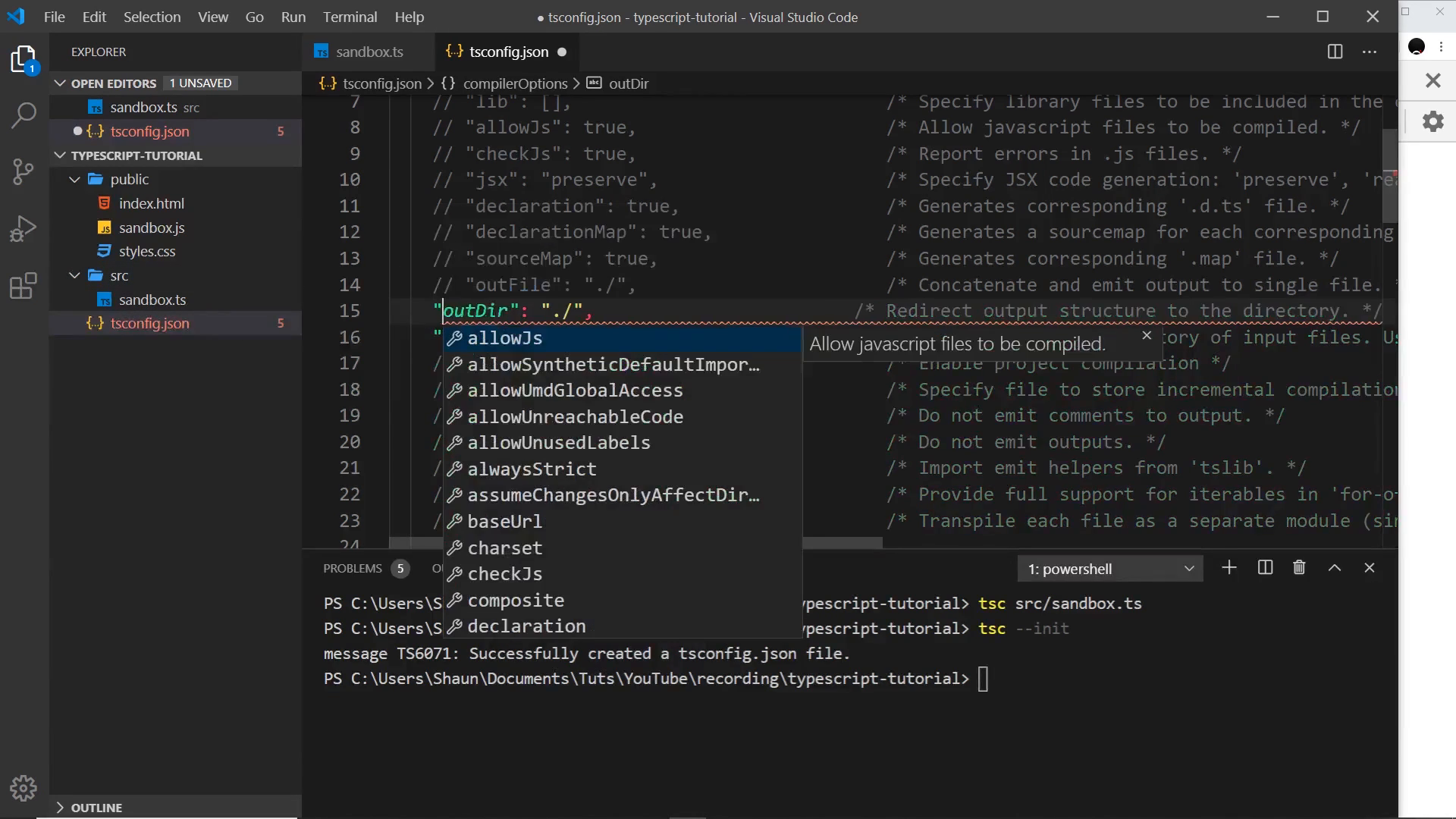Collapse the TYPESCRIPT-TUTORIAL folder section
The height and width of the screenshot is (819, 1456).
pyautogui.click(x=60, y=155)
